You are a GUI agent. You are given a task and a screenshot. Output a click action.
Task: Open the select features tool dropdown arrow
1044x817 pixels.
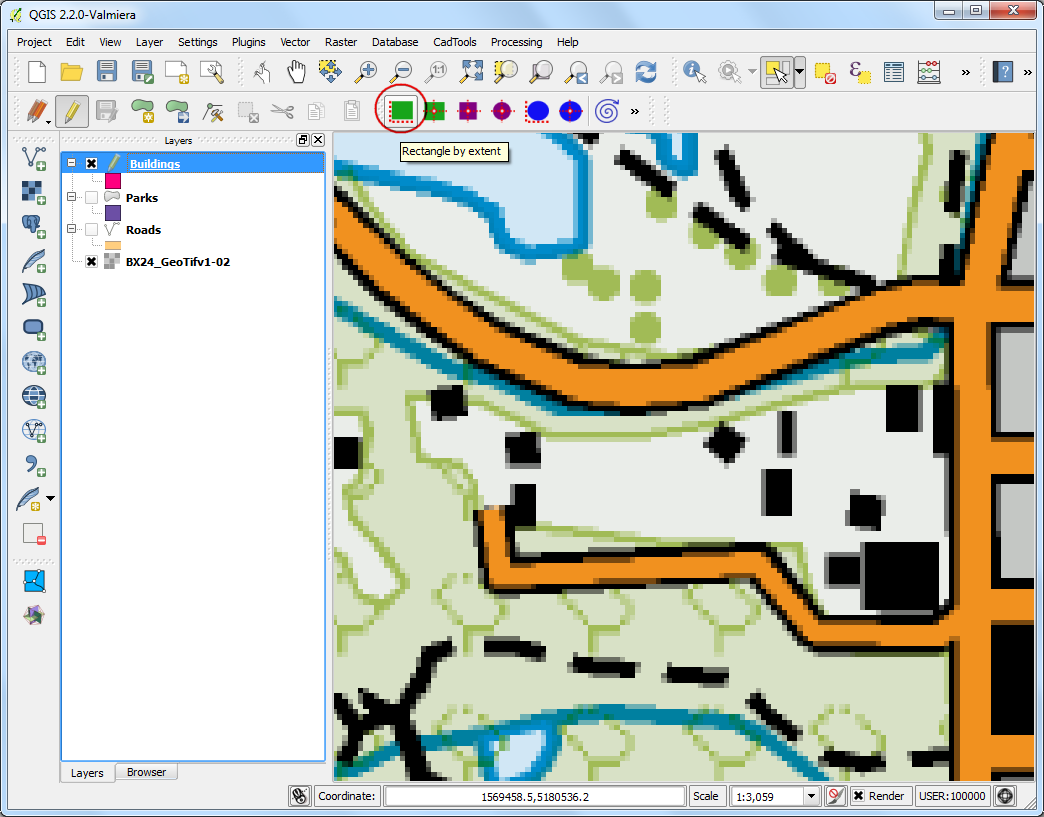[799, 72]
